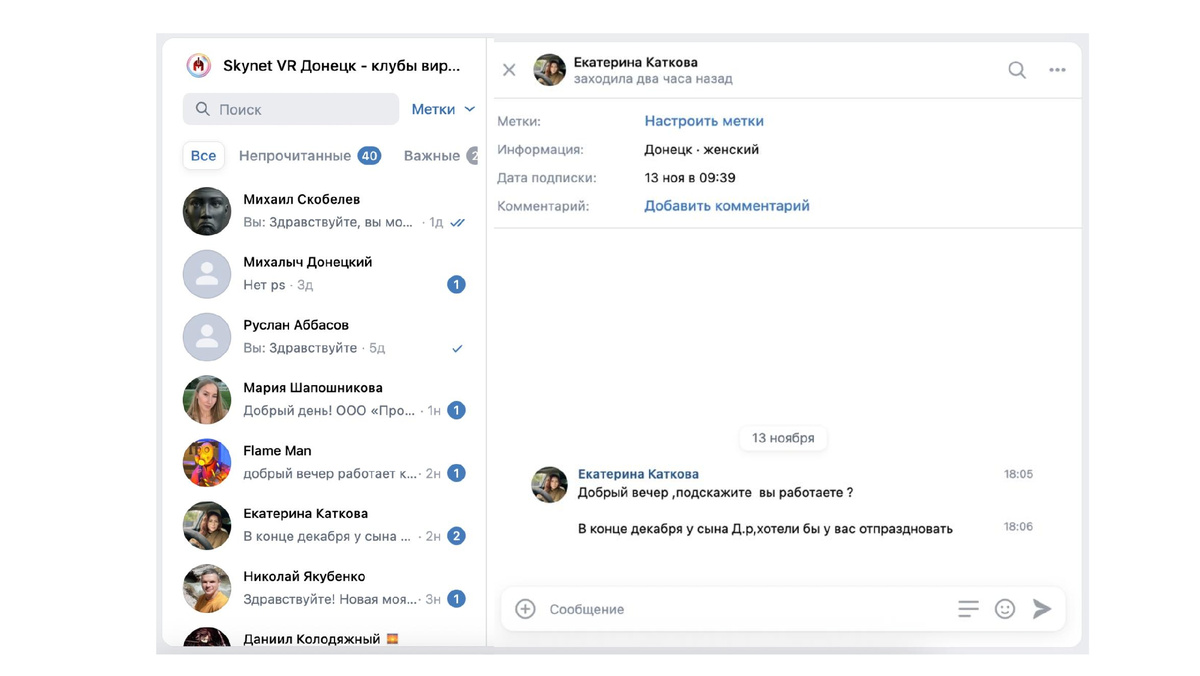This screenshot has width=1200, height=676.
Task: Click Руслан Аббасов placeholder avatar
Action: click(x=207, y=337)
